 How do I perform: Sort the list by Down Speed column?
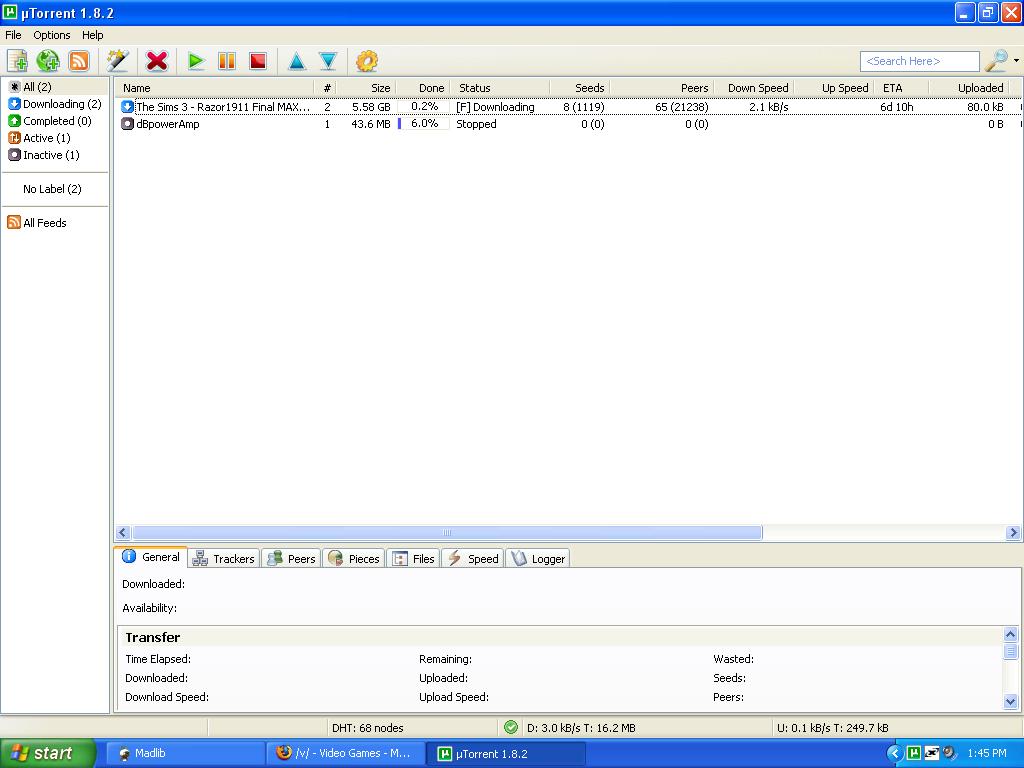[757, 88]
